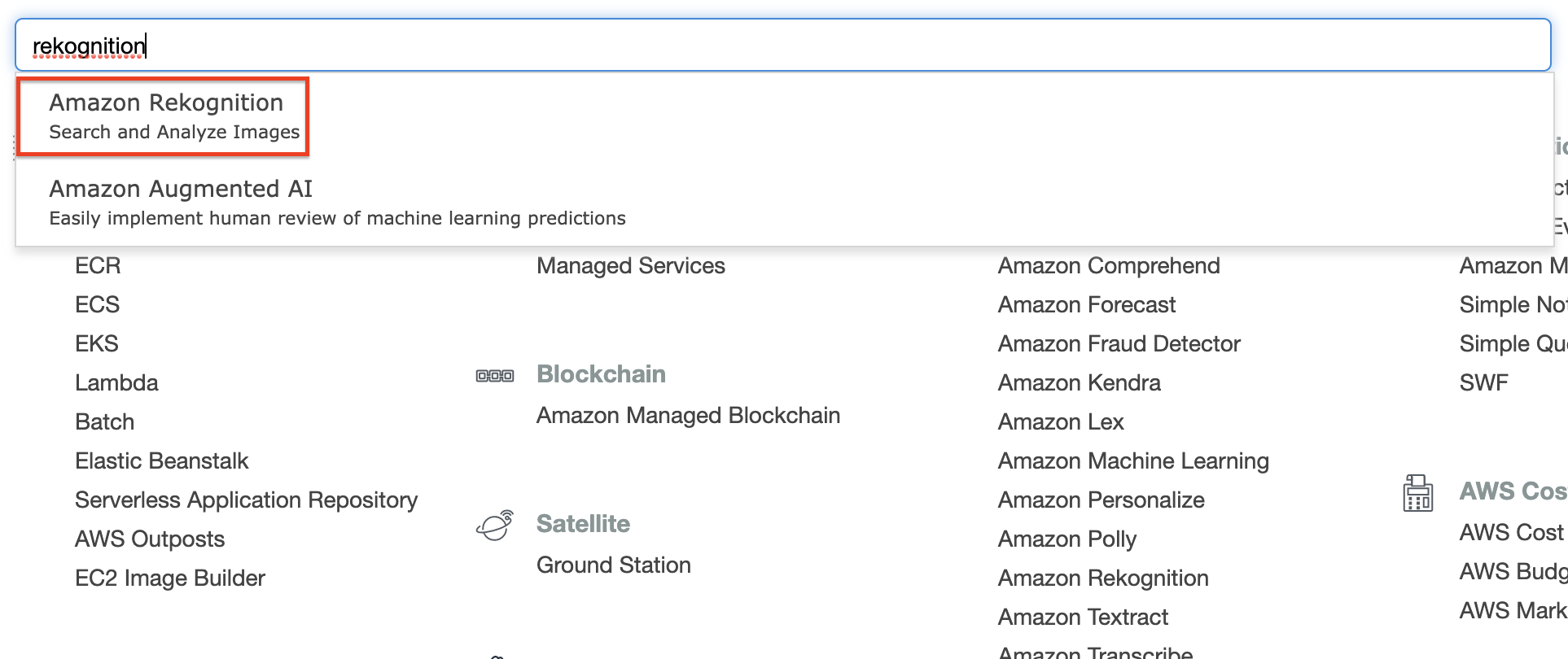Open the ECR service link
This screenshot has width=1568, height=659.
(98, 266)
